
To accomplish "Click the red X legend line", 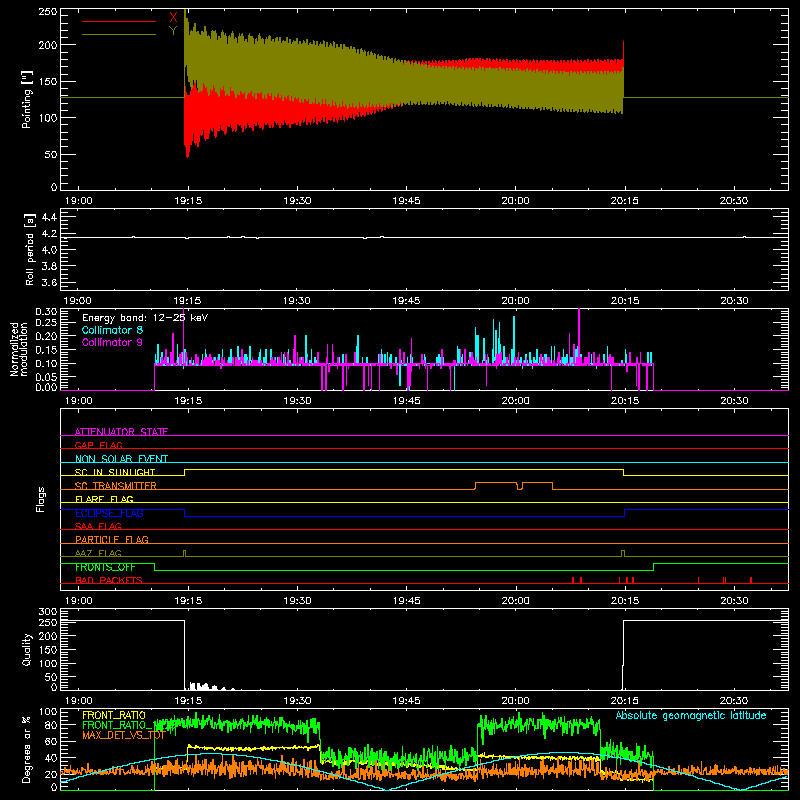I will pyautogui.click(x=119, y=21).
